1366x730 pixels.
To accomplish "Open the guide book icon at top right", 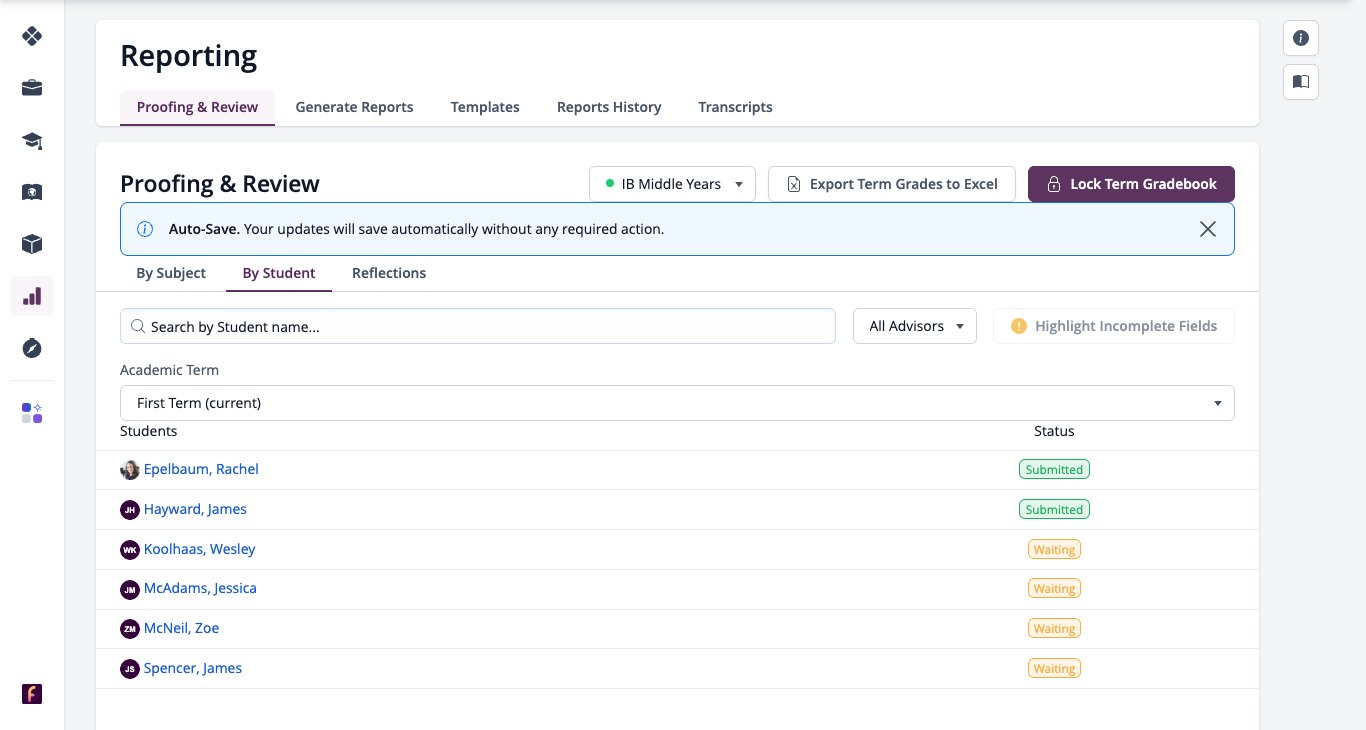I will tap(1301, 82).
